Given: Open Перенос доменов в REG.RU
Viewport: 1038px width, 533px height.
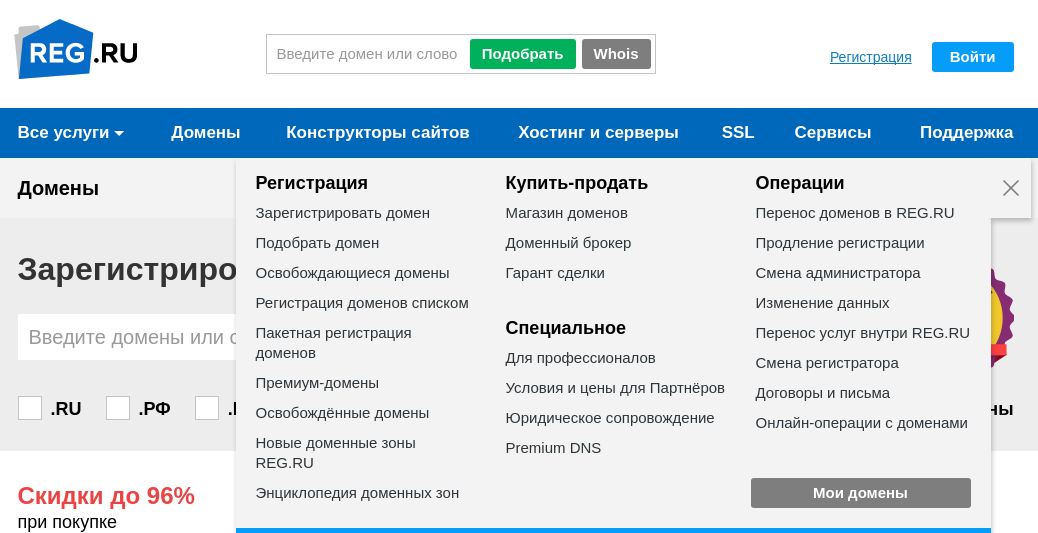Looking at the screenshot, I should click(x=855, y=213).
